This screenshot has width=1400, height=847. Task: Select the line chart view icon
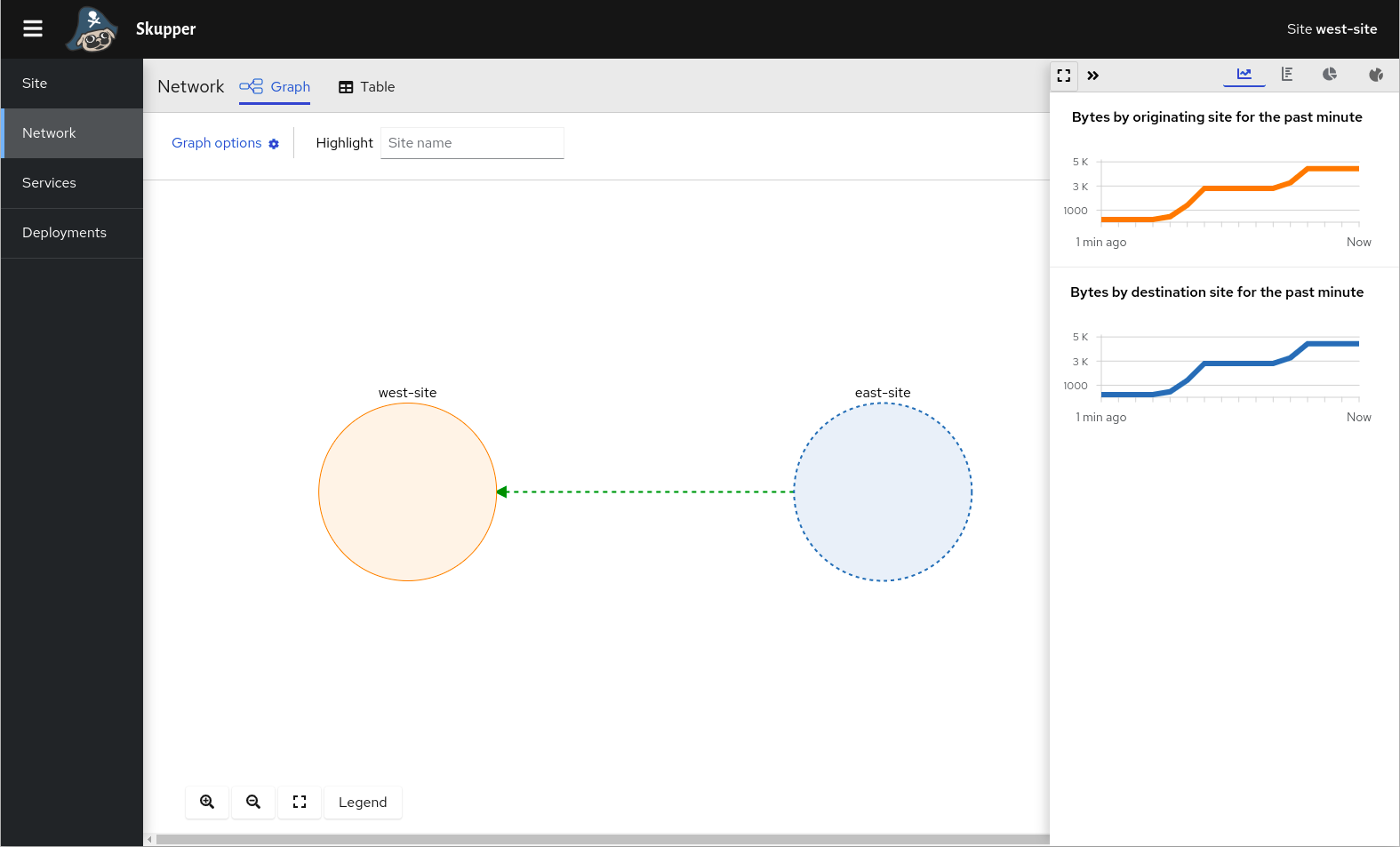pyautogui.click(x=1244, y=75)
